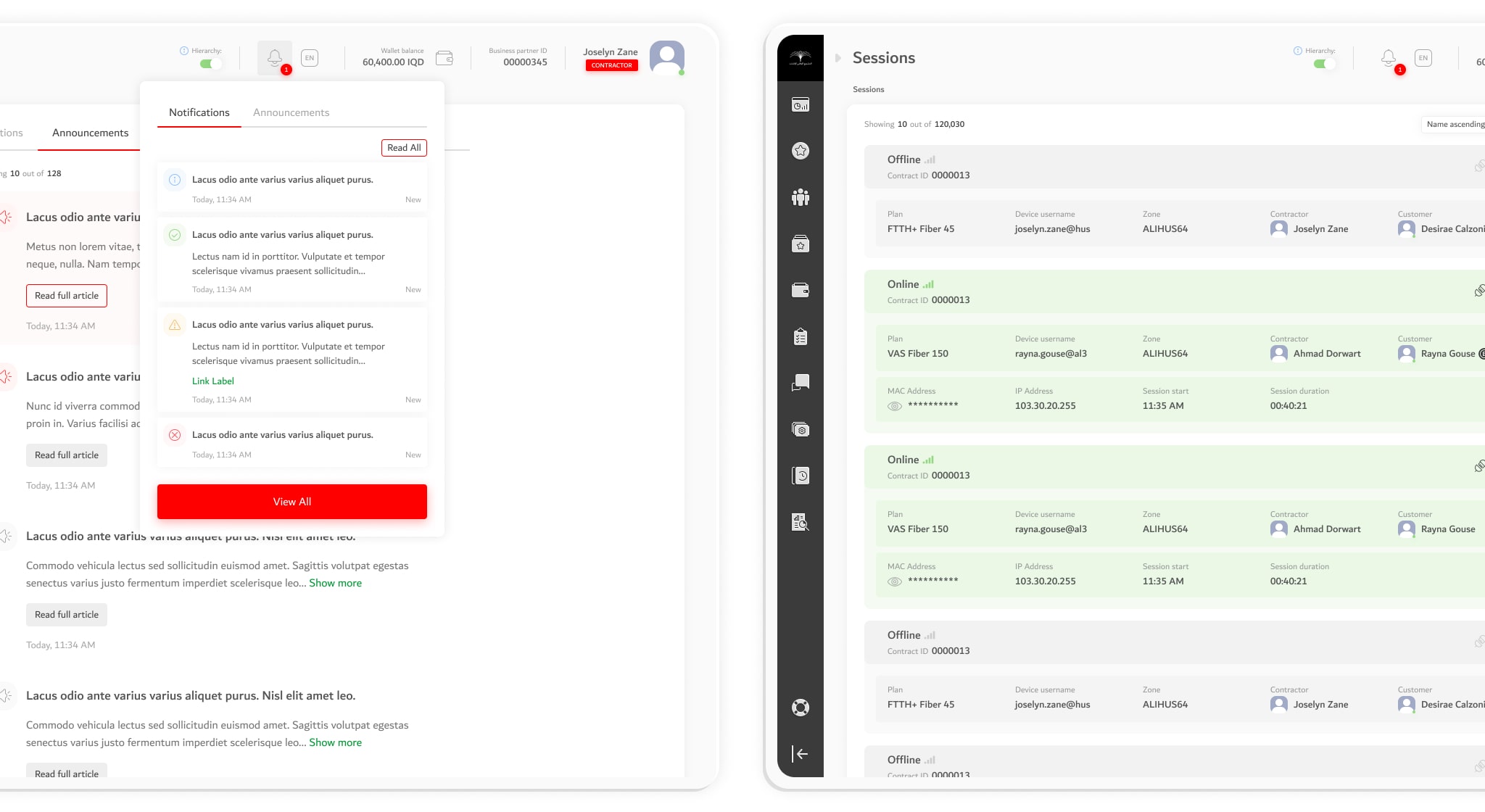Click the Read All button

(x=404, y=148)
